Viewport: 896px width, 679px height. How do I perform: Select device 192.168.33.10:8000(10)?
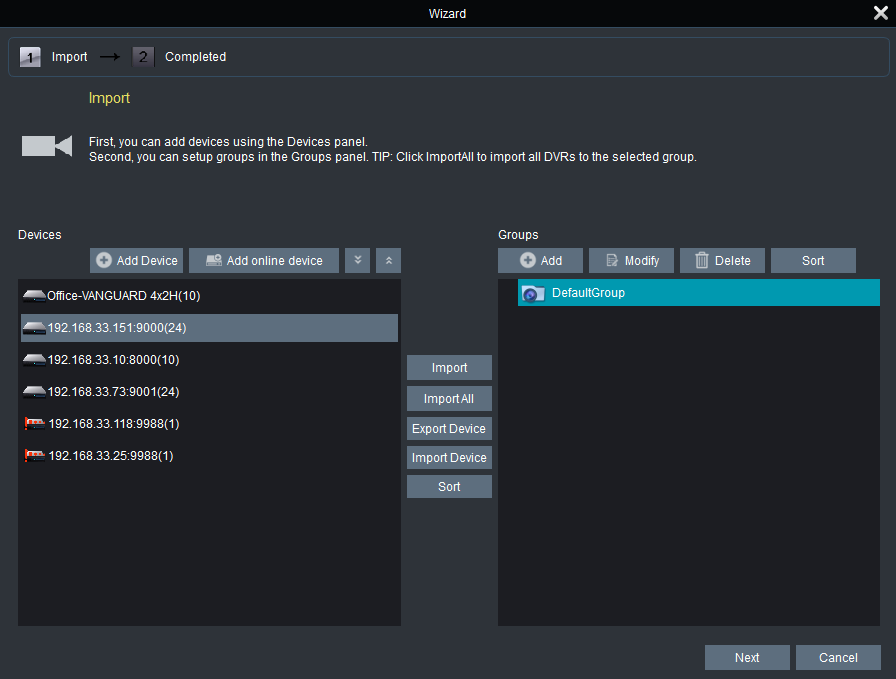[113, 360]
